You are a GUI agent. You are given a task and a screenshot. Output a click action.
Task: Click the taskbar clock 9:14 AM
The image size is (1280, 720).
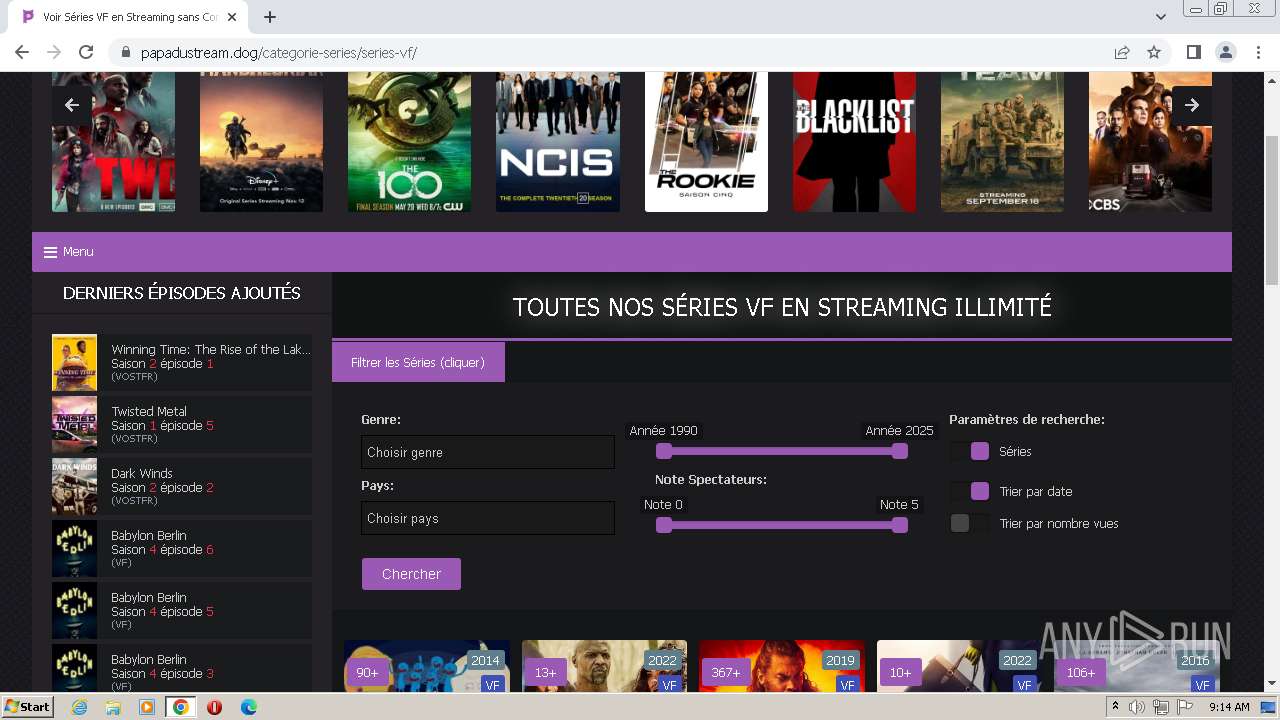(1229, 707)
